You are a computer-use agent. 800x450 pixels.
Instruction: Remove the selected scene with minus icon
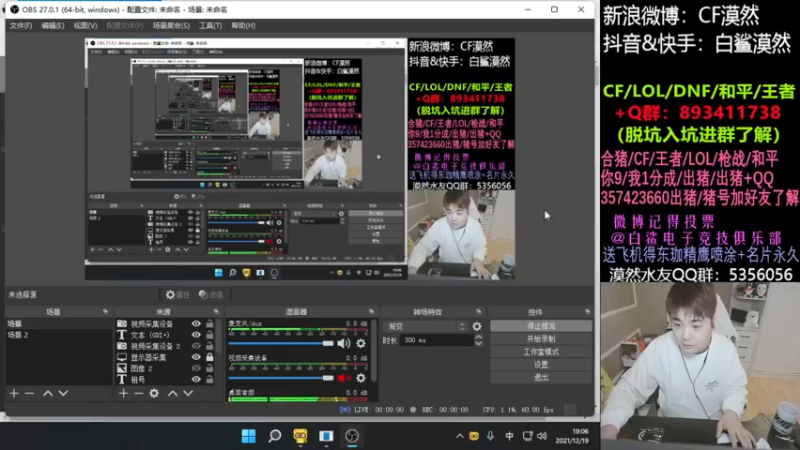pyautogui.click(x=29, y=393)
